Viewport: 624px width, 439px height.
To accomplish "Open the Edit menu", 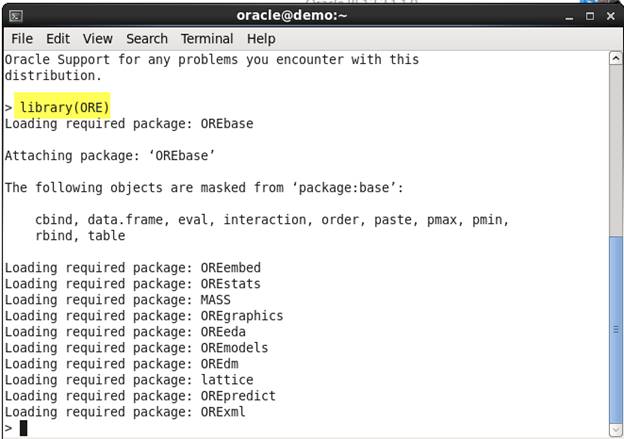I will pyautogui.click(x=58, y=39).
